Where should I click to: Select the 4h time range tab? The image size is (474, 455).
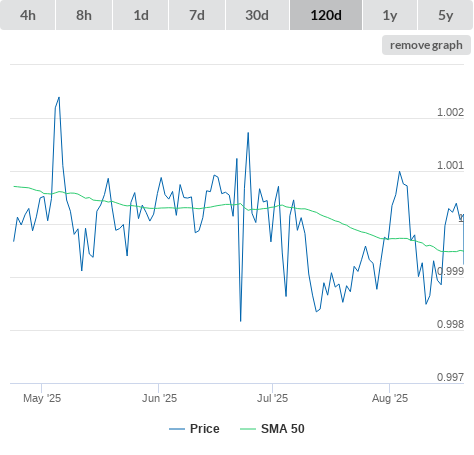(28, 15)
